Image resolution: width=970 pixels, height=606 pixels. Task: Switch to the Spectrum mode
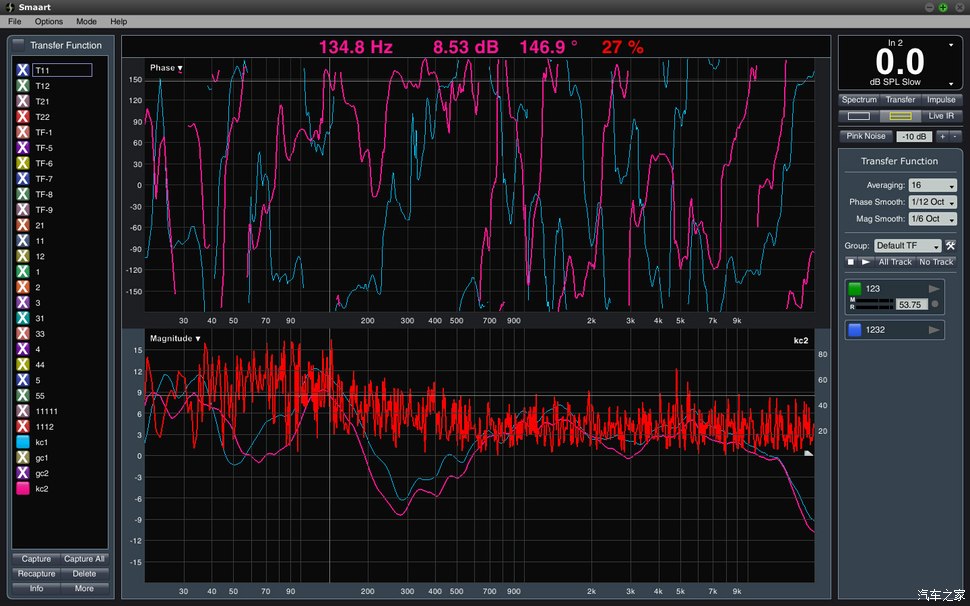859,100
